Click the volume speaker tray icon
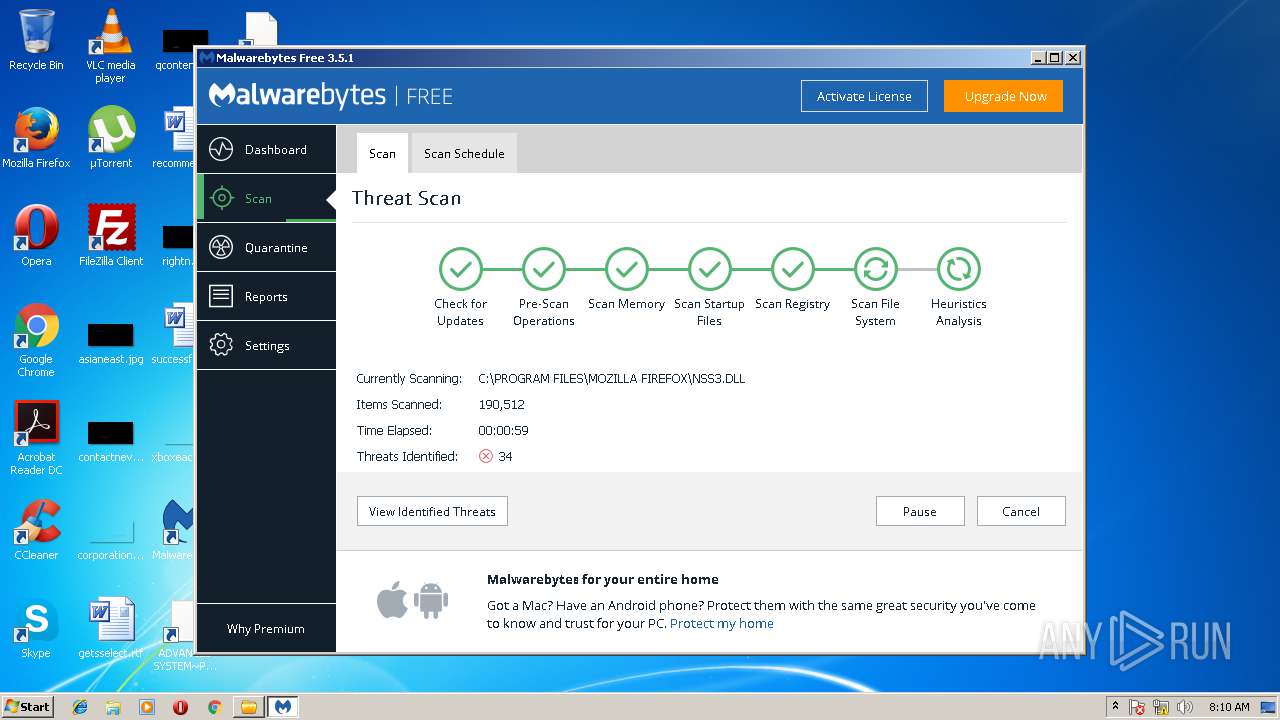 pyautogui.click(x=1185, y=707)
